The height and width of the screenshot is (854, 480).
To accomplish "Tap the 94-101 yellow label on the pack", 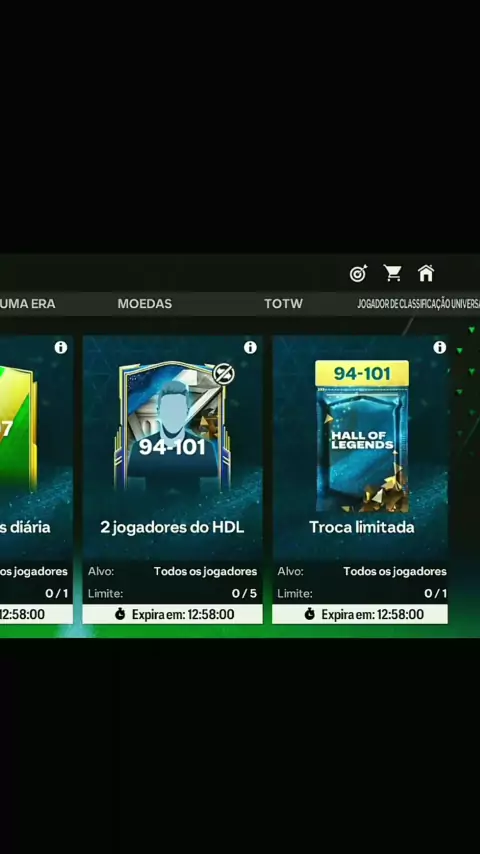I will pos(362,374).
